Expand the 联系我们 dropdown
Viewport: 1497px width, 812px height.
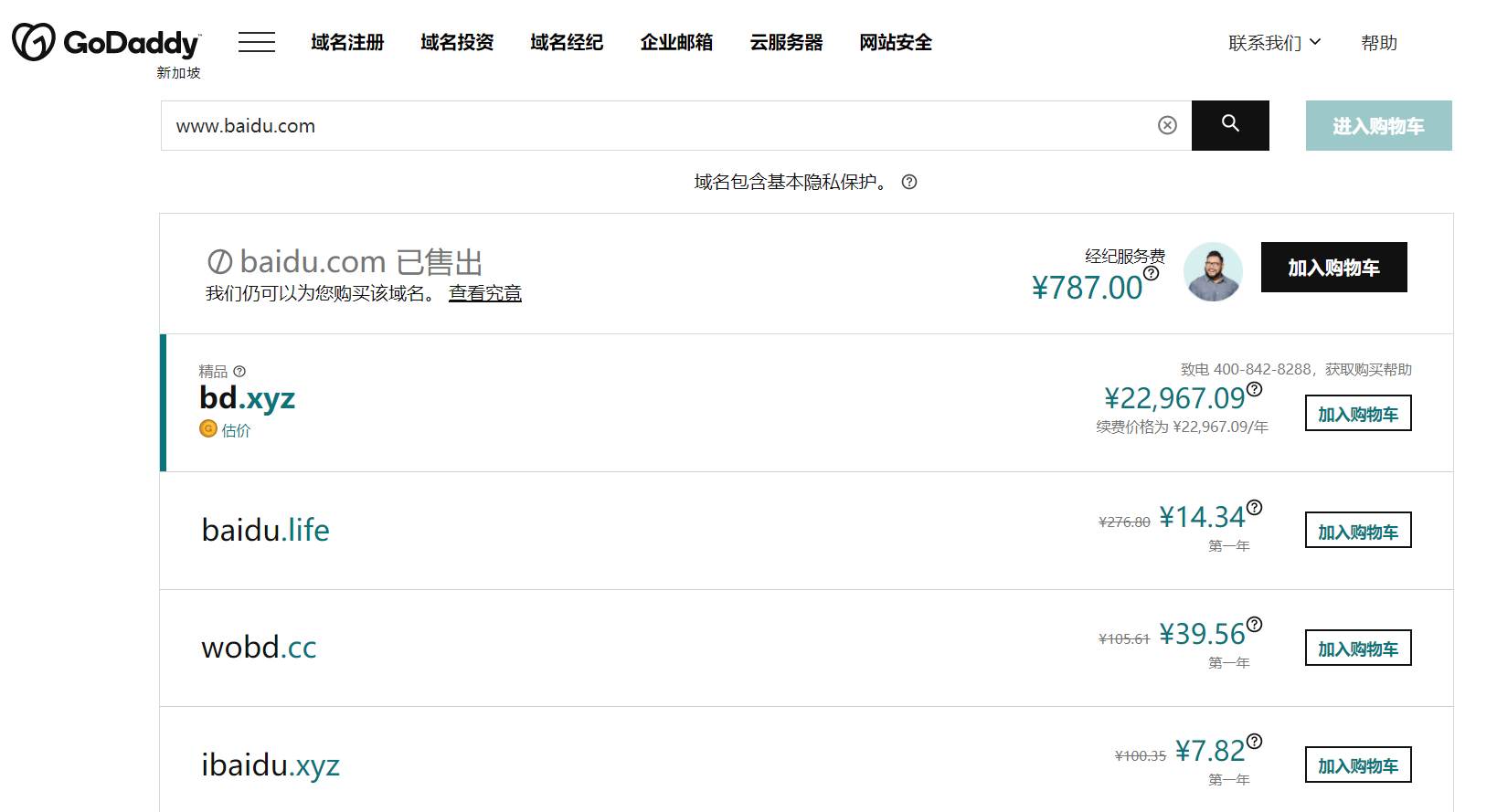pos(1274,43)
